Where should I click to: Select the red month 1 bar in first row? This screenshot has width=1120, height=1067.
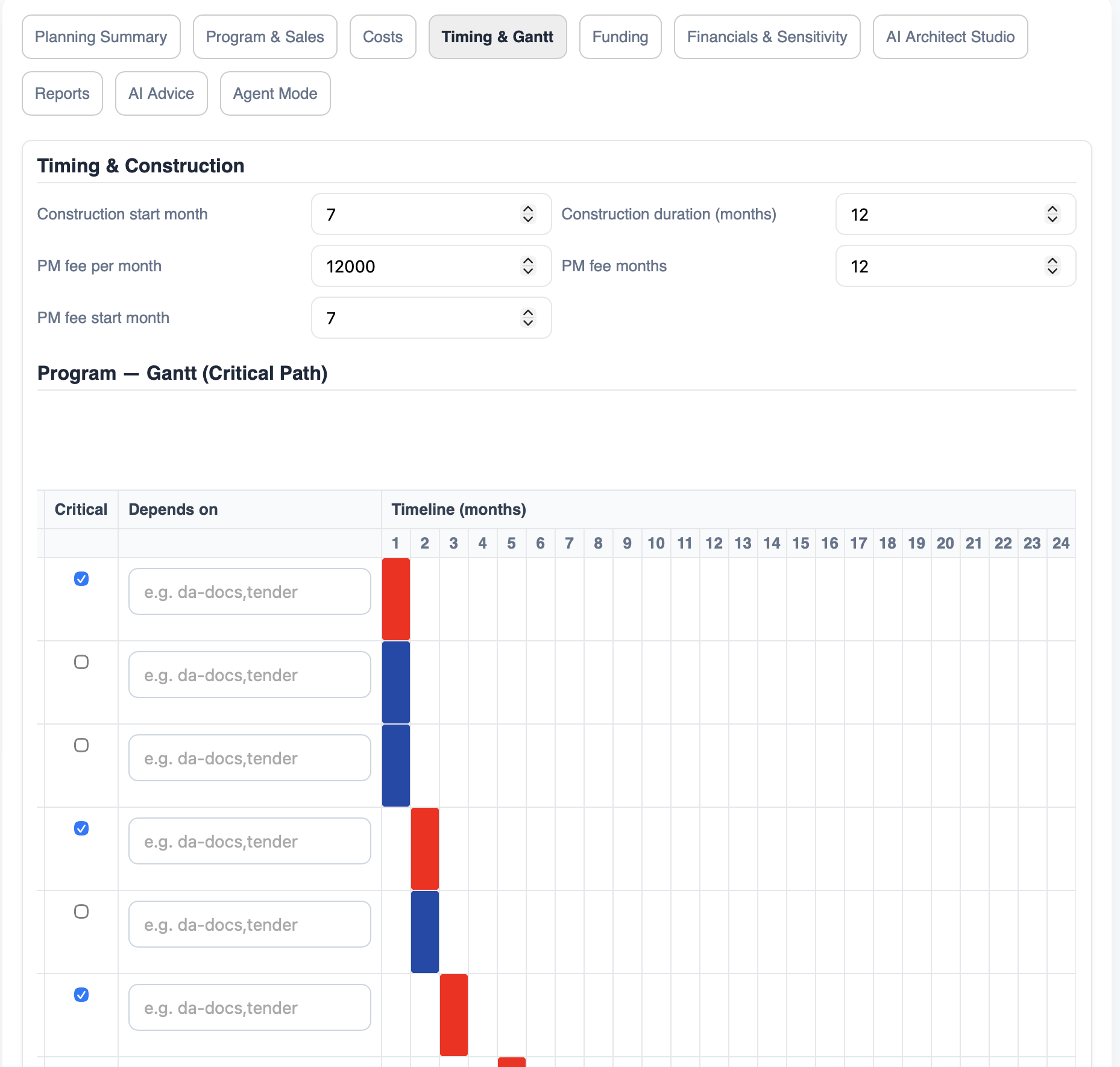coord(396,599)
